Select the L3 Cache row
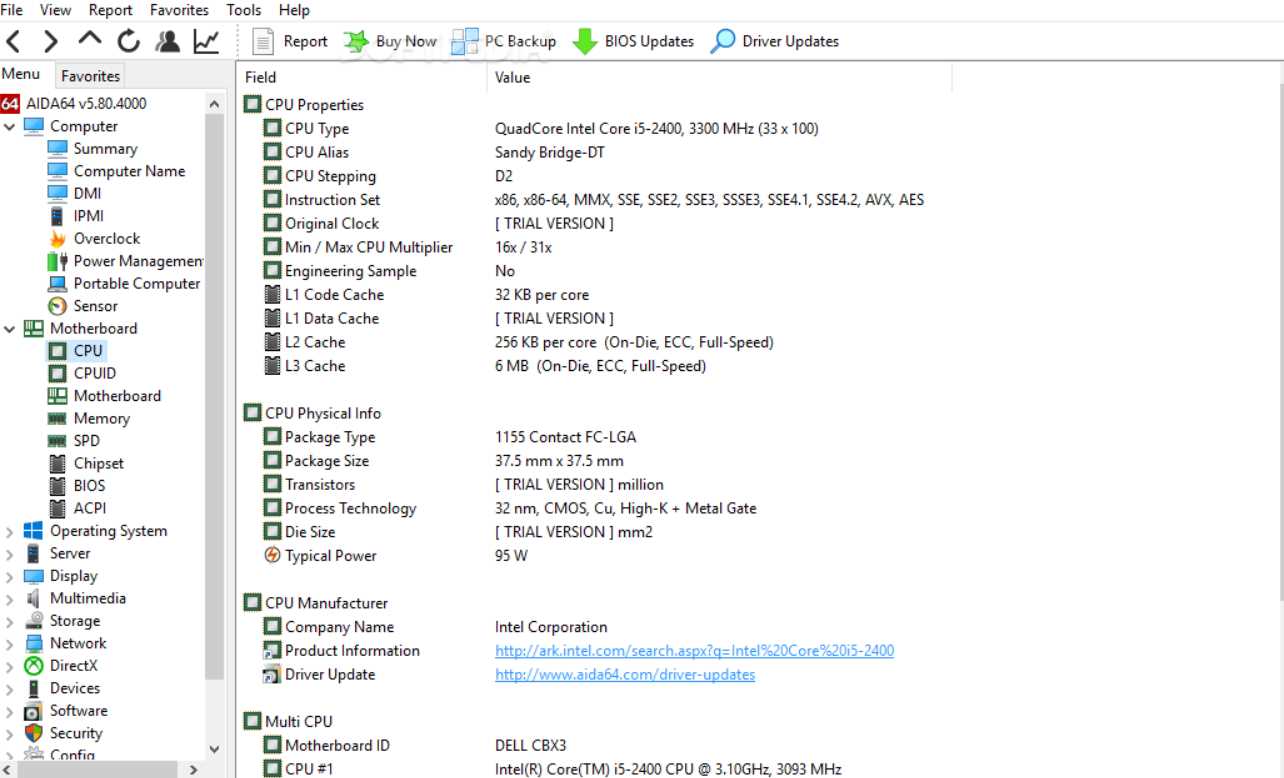This screenshot has width=1284, height=778. 485,366
